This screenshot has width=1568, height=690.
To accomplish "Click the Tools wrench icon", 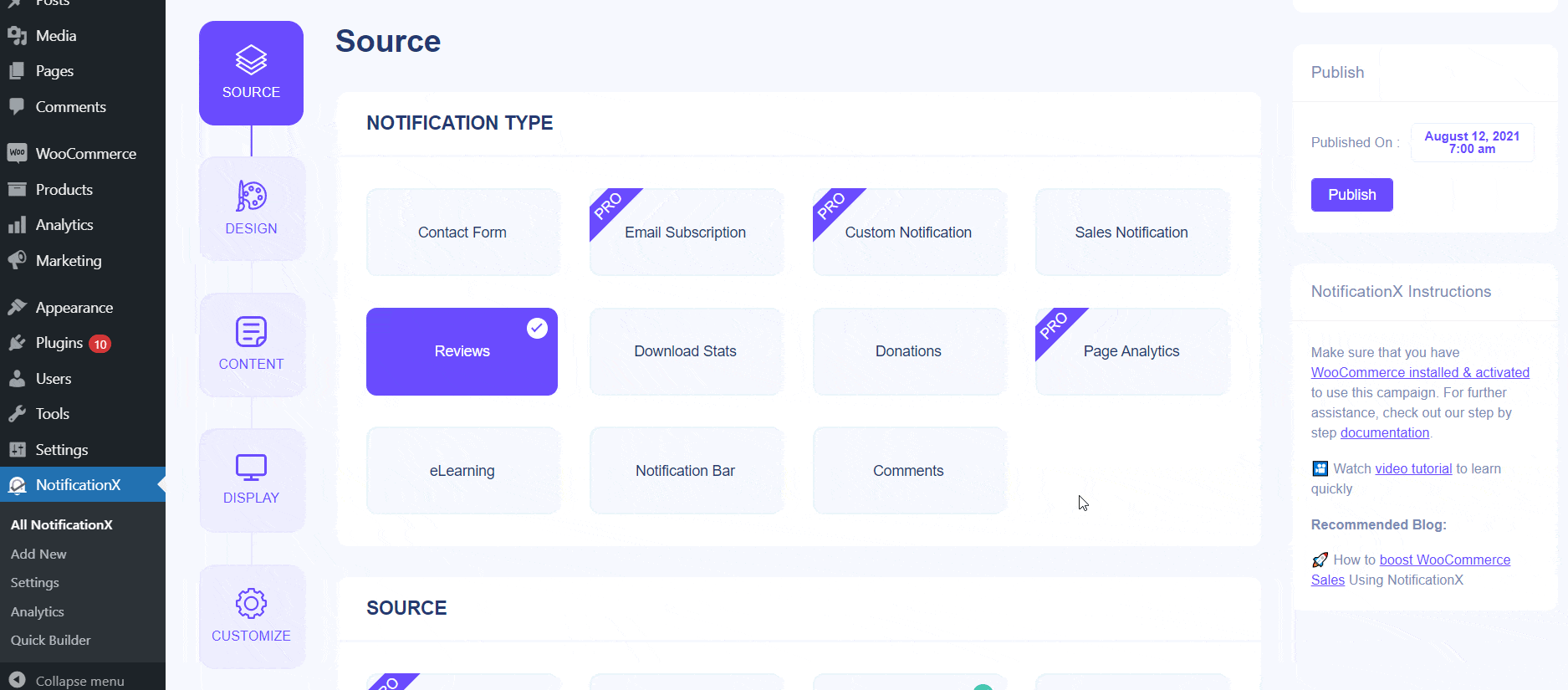I will [18, 414].
